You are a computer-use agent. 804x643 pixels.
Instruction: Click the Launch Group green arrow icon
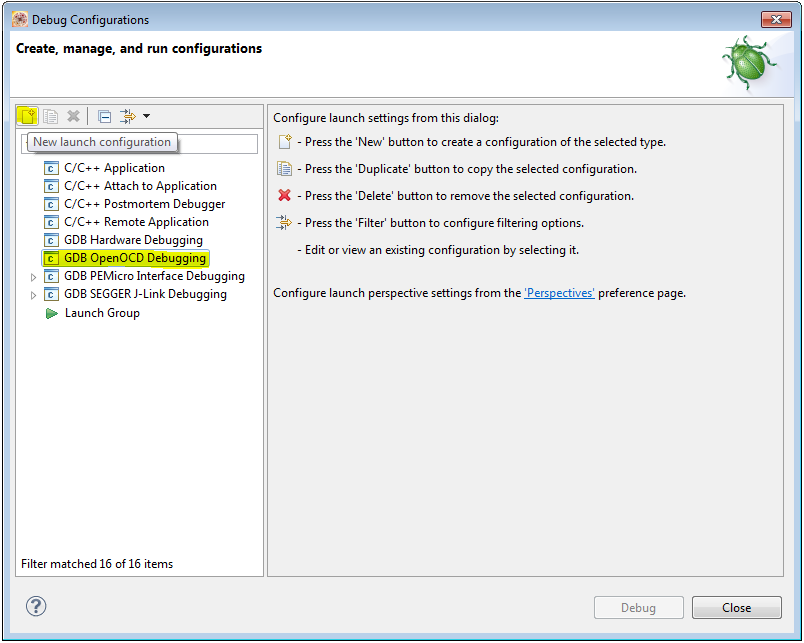(52, 313)
